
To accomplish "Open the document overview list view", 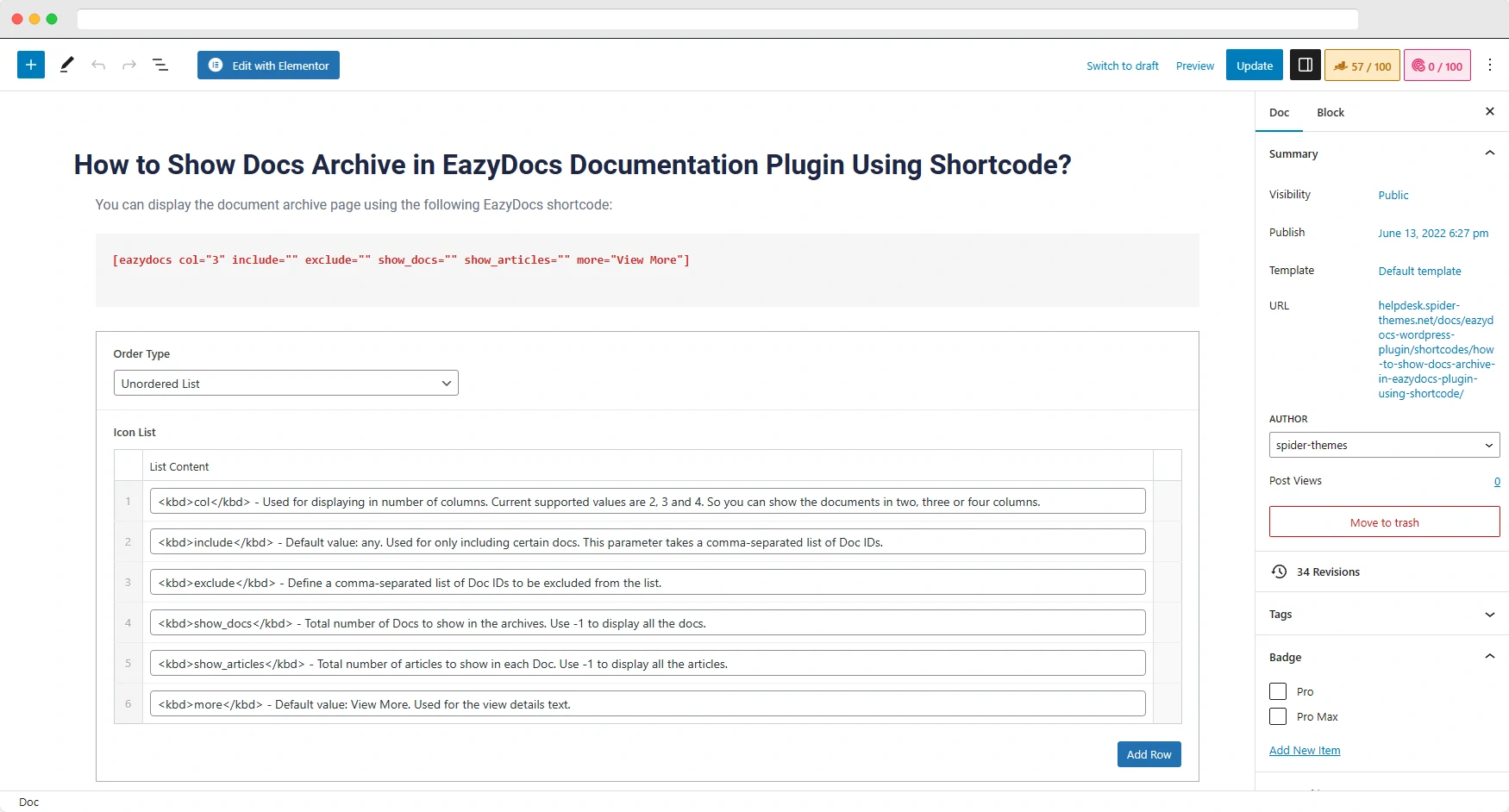I will [160, 65].
